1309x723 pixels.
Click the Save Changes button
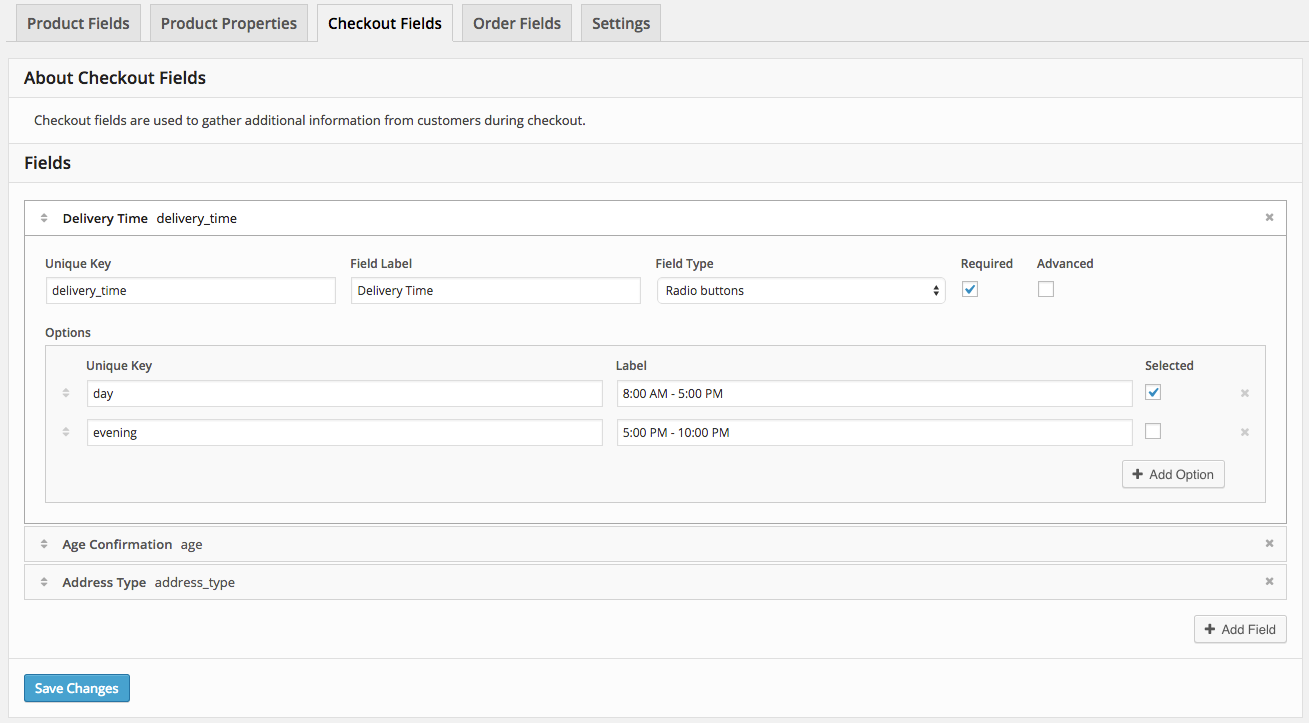pyautogui.click(x=77, y=688)
